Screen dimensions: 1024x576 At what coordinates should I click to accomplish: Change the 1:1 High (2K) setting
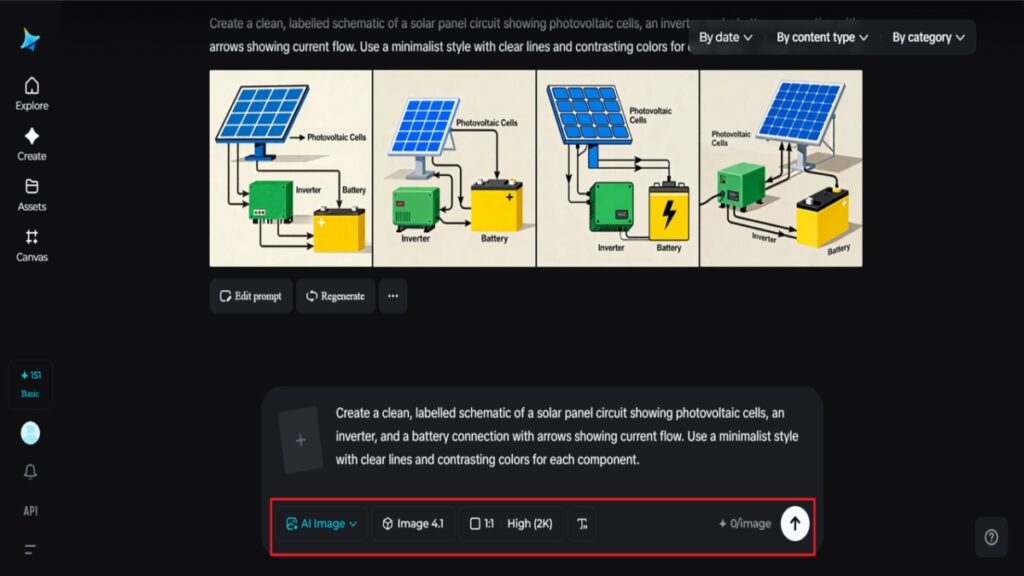click(x=511, y=524)
